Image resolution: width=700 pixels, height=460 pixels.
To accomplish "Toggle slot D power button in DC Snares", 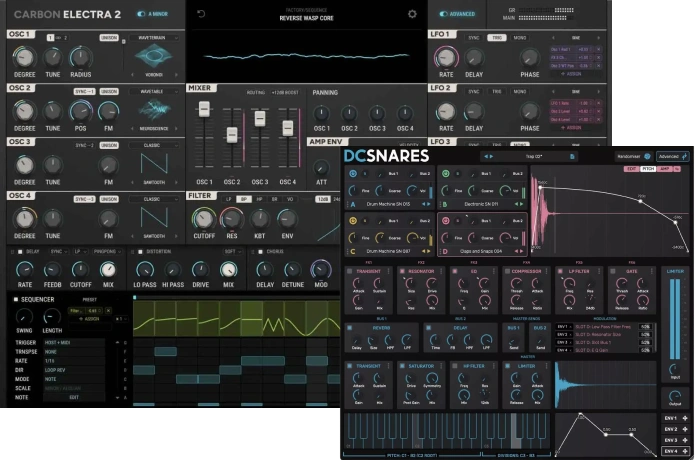I will click(x=445, y=221).
